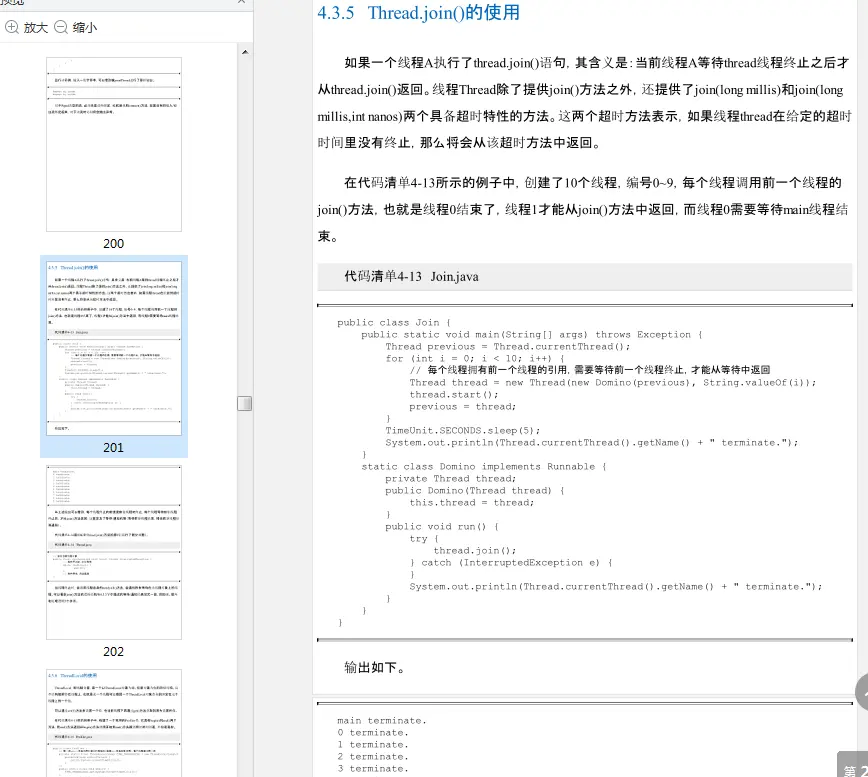Select page 200 thumbnail
Viewport: 868px width, 777px height.
coord(113,144)
